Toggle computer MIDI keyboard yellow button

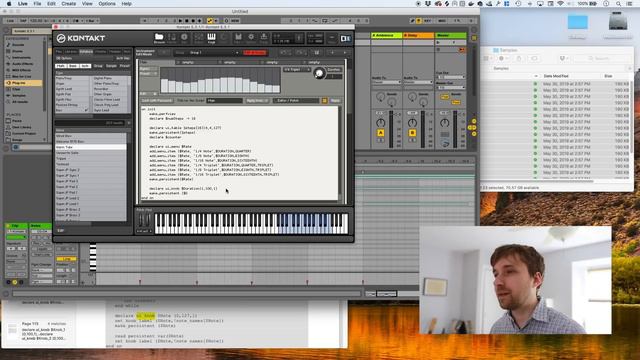pyautogui.click(x=418, y=20)
